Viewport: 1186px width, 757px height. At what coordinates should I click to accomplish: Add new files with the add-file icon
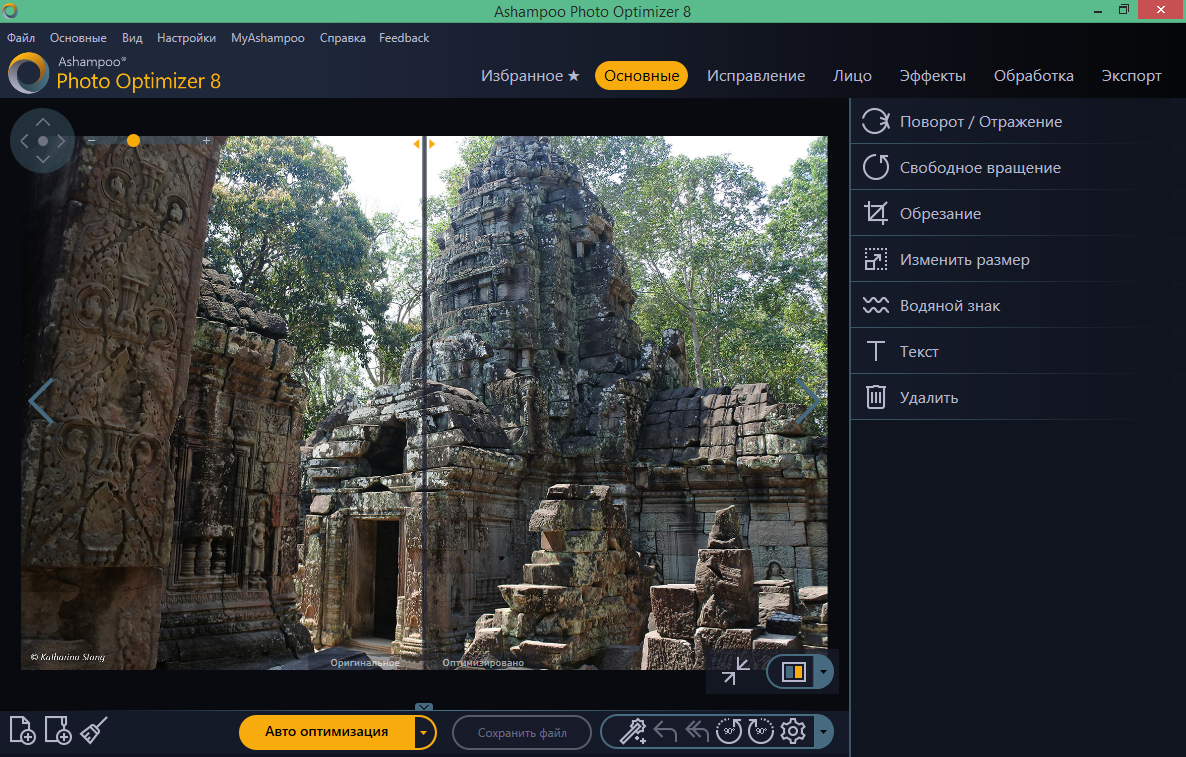[x=22, y=731]
